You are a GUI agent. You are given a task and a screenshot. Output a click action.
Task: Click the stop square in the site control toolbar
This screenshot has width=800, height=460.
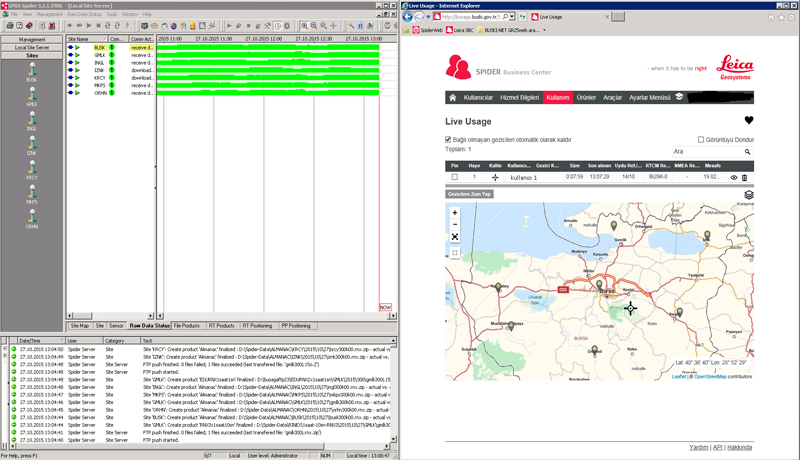click(x=98, y=25)
